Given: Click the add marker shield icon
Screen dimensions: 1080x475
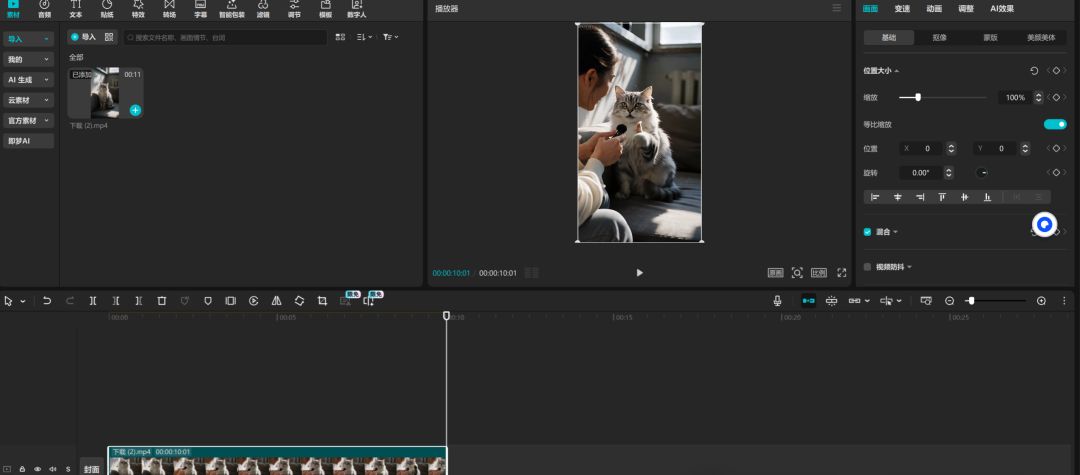Looking at the screenshot, I should (x=208, y=301).
